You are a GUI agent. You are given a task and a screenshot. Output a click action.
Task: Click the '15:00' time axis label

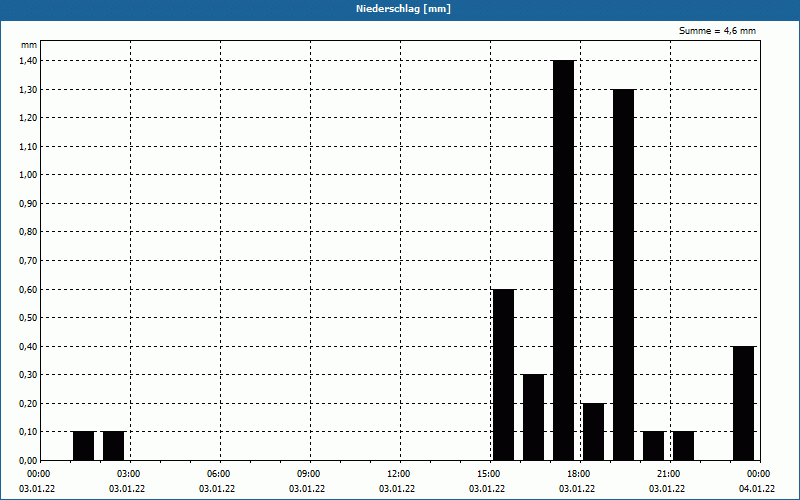(x=488, y=474)
